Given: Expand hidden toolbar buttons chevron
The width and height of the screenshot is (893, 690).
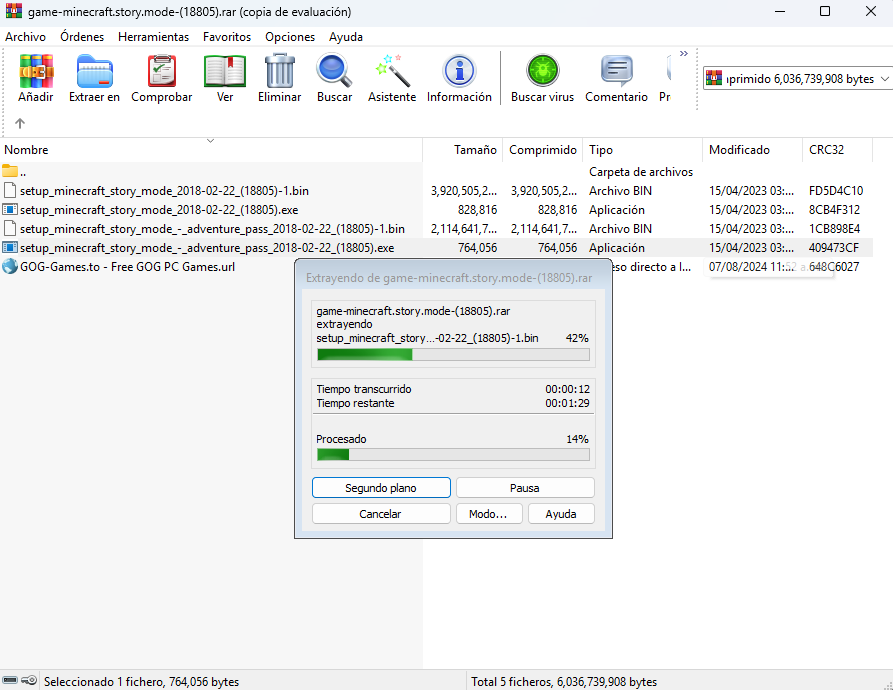Looking at the screenshot, I should coord(683,54).
